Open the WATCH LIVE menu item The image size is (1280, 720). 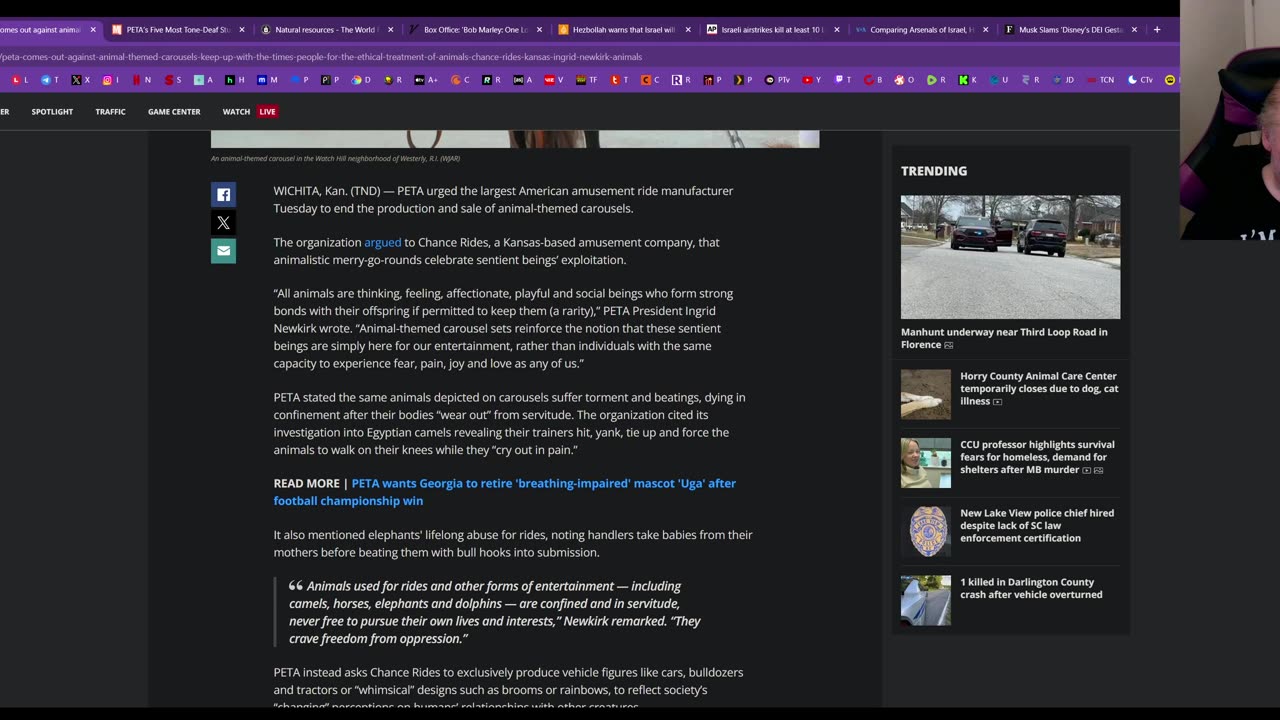pos(249,112)
